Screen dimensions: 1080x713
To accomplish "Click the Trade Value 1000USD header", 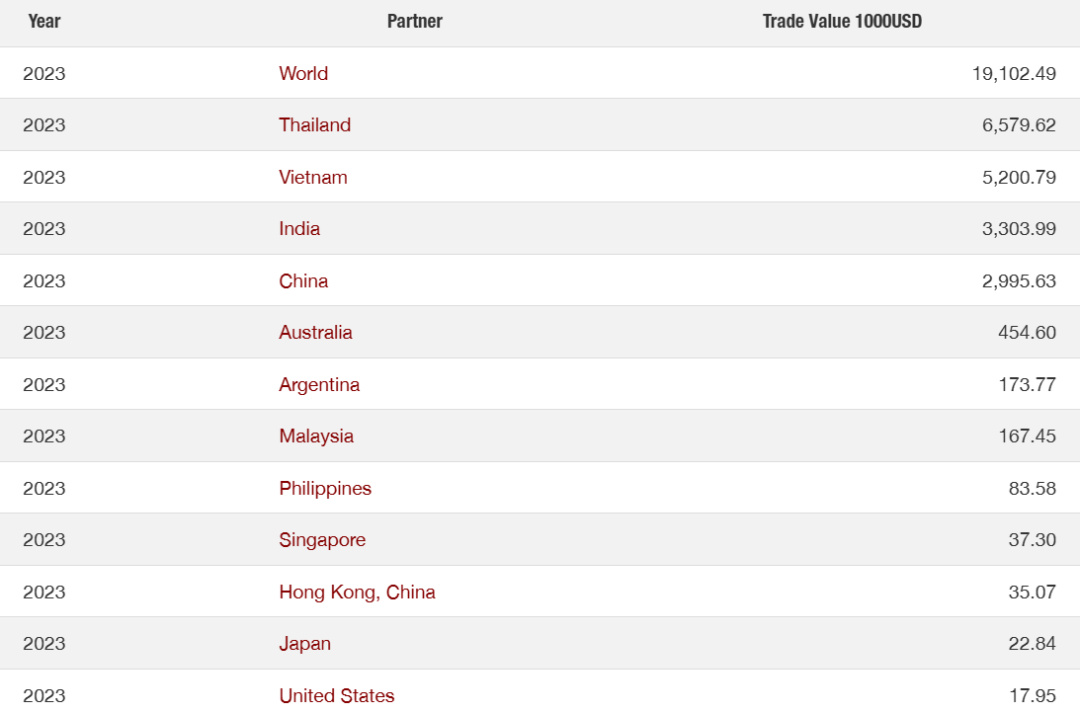I will pos(842,21).
